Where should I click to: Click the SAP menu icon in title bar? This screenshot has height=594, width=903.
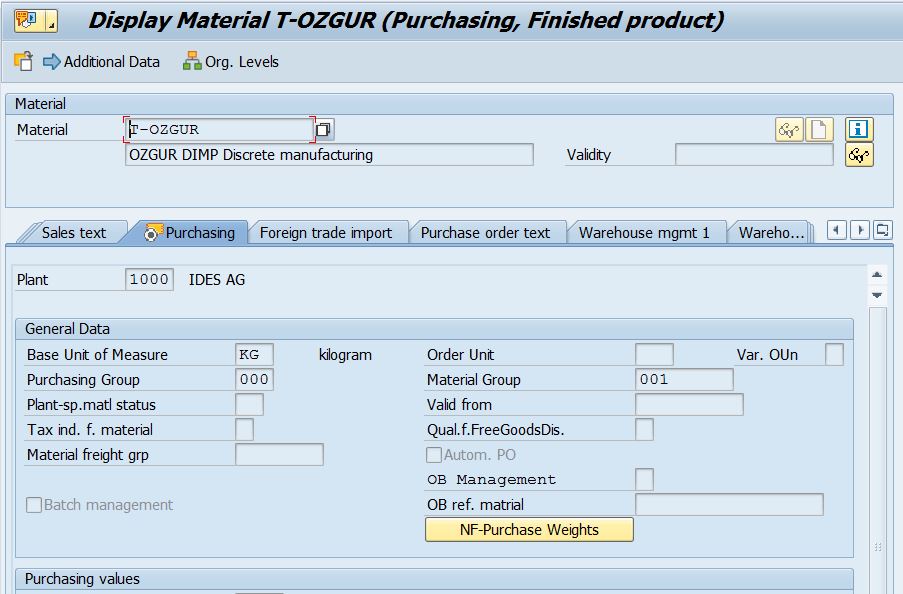click(x=36, y=21)
